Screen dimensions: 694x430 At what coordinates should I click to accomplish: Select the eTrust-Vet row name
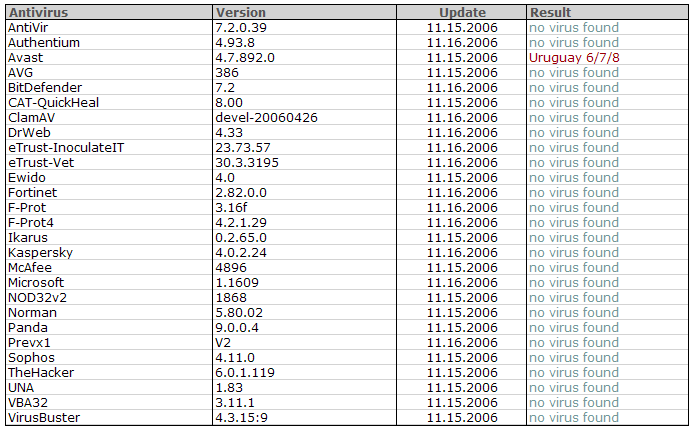coord(41,163)
